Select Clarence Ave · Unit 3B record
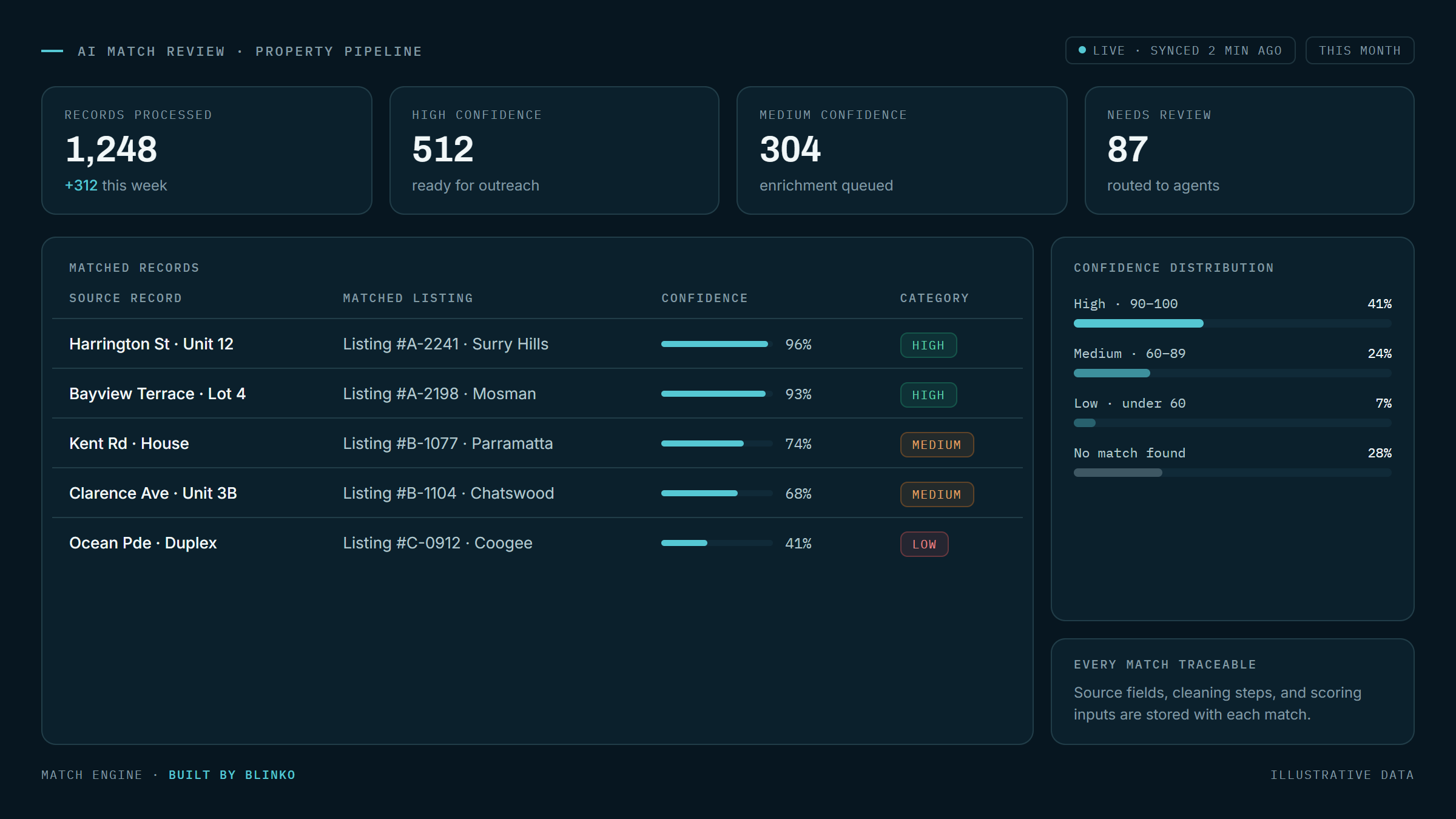Viewport: 1456px width, 819px height. [153, 493]
